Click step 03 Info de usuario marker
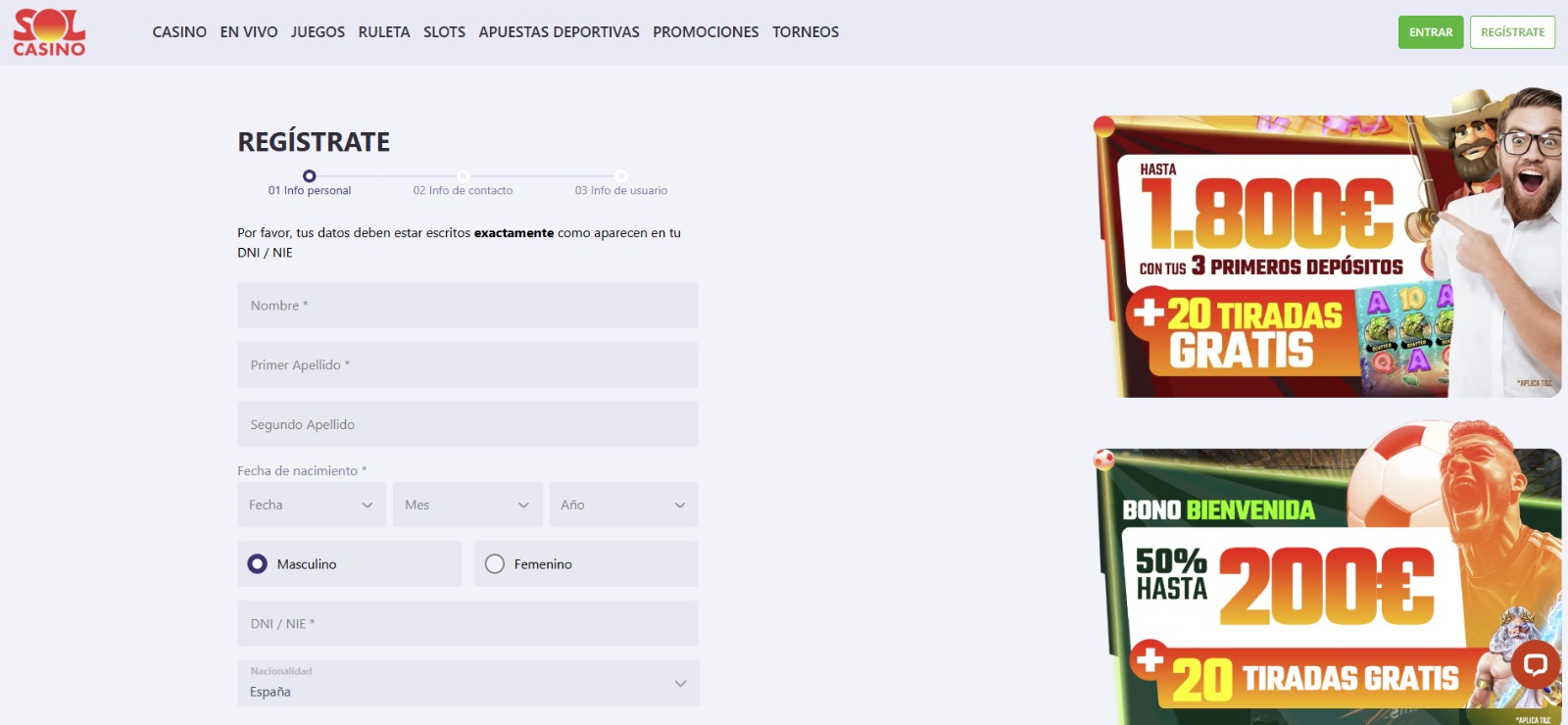 [621, 176]
